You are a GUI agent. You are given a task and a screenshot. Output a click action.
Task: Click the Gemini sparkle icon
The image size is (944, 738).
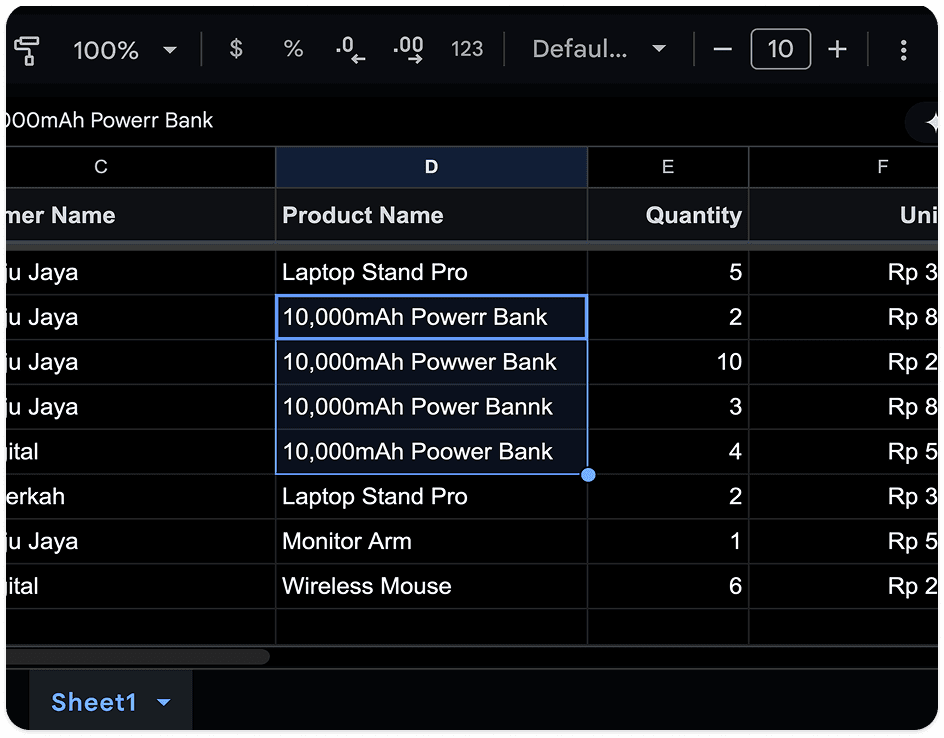931,122
